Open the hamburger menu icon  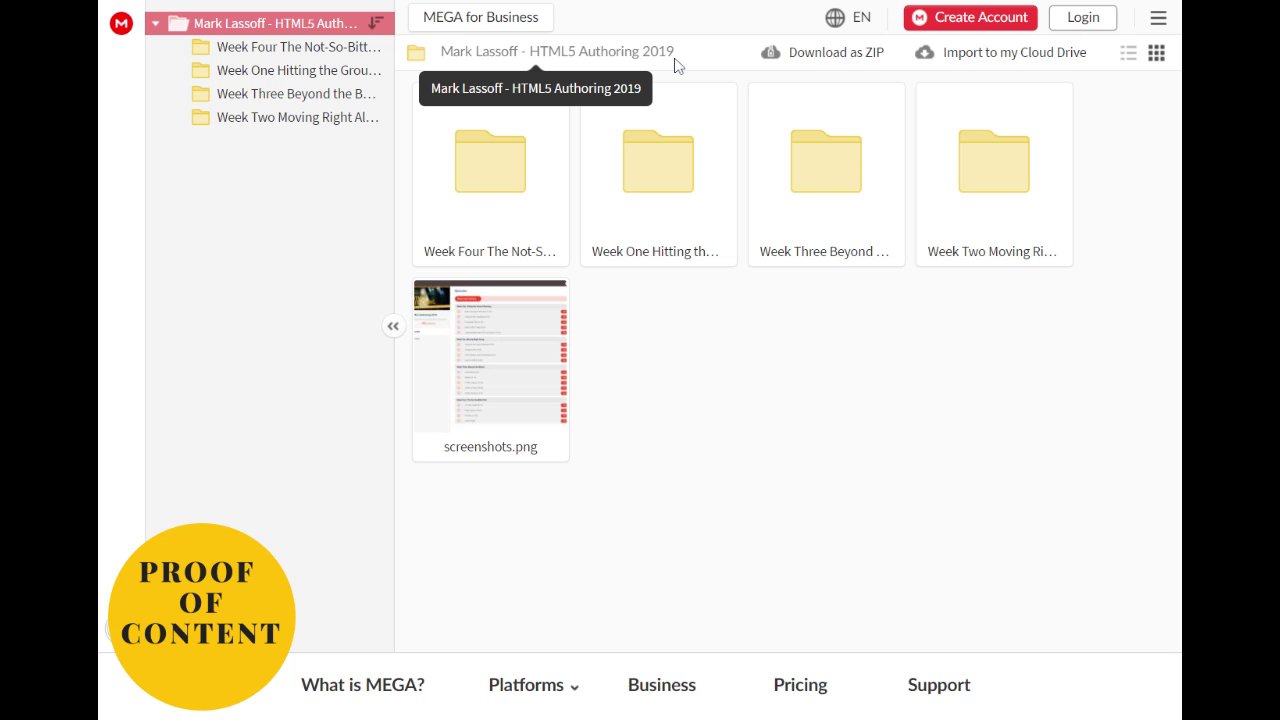(1158, 18)
